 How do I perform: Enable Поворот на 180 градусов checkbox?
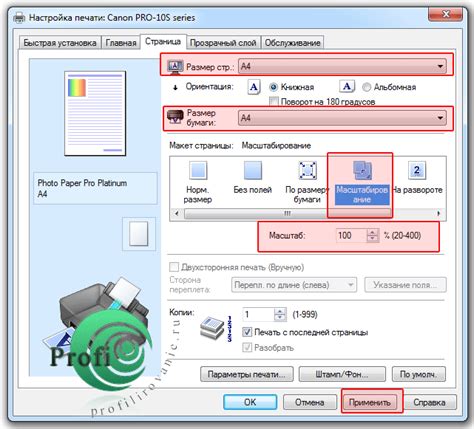(x=274, y=101)
